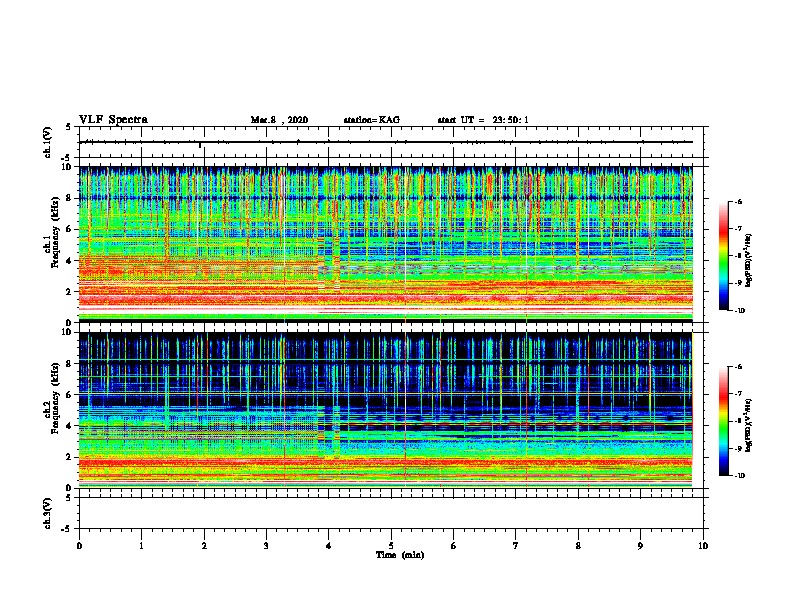Click the ch.2 "Frequency (kHz)" axis label
Screen dimensions: 792x612
55,398
